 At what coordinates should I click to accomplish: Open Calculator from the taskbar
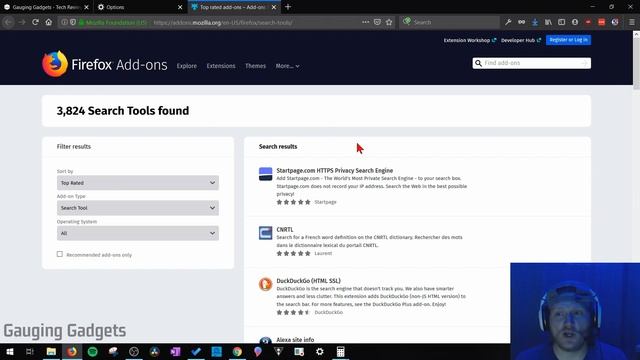point(340,351)
